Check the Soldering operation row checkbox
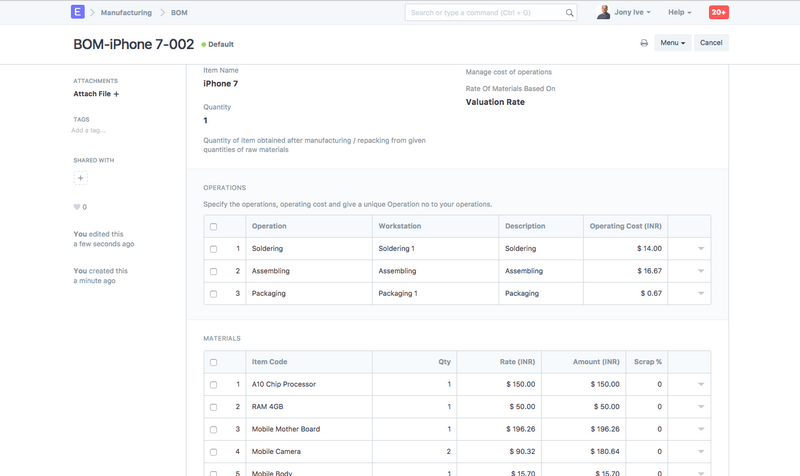 coord(213,249)
